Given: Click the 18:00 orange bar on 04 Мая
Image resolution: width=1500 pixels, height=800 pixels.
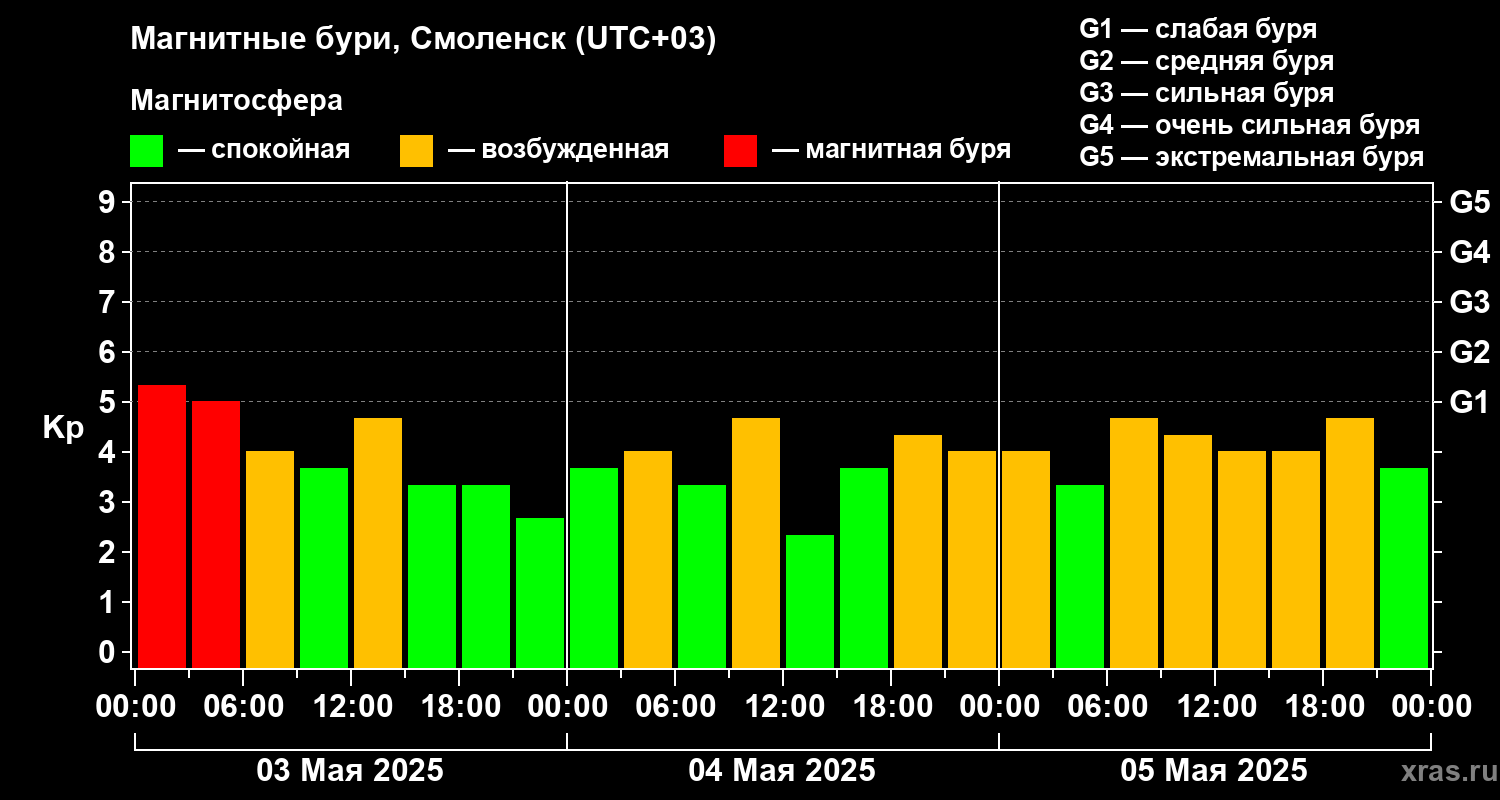Looking at the screenshot, I should click(918, 551).
